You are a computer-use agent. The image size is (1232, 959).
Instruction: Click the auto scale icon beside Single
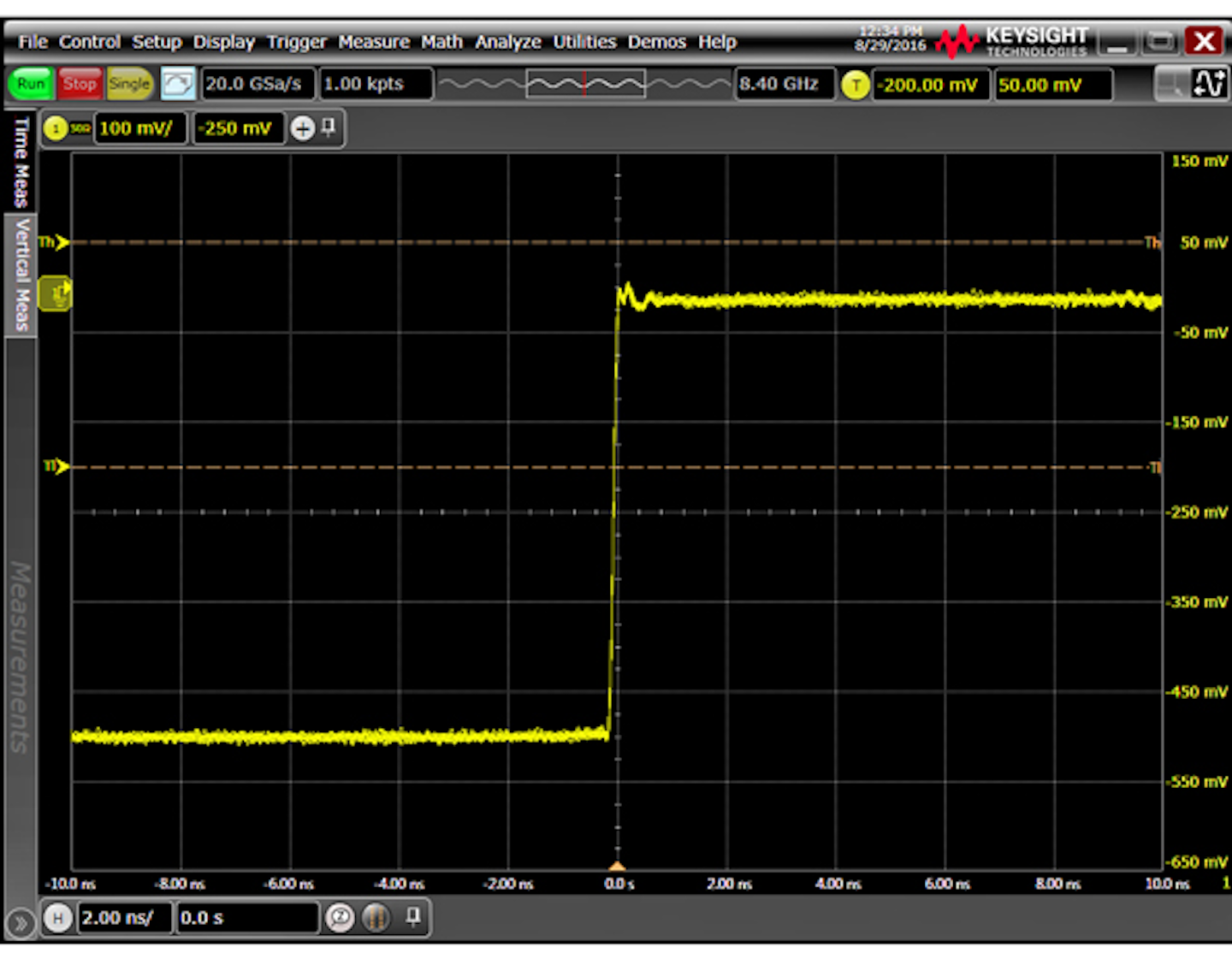[x=178, y=84]
